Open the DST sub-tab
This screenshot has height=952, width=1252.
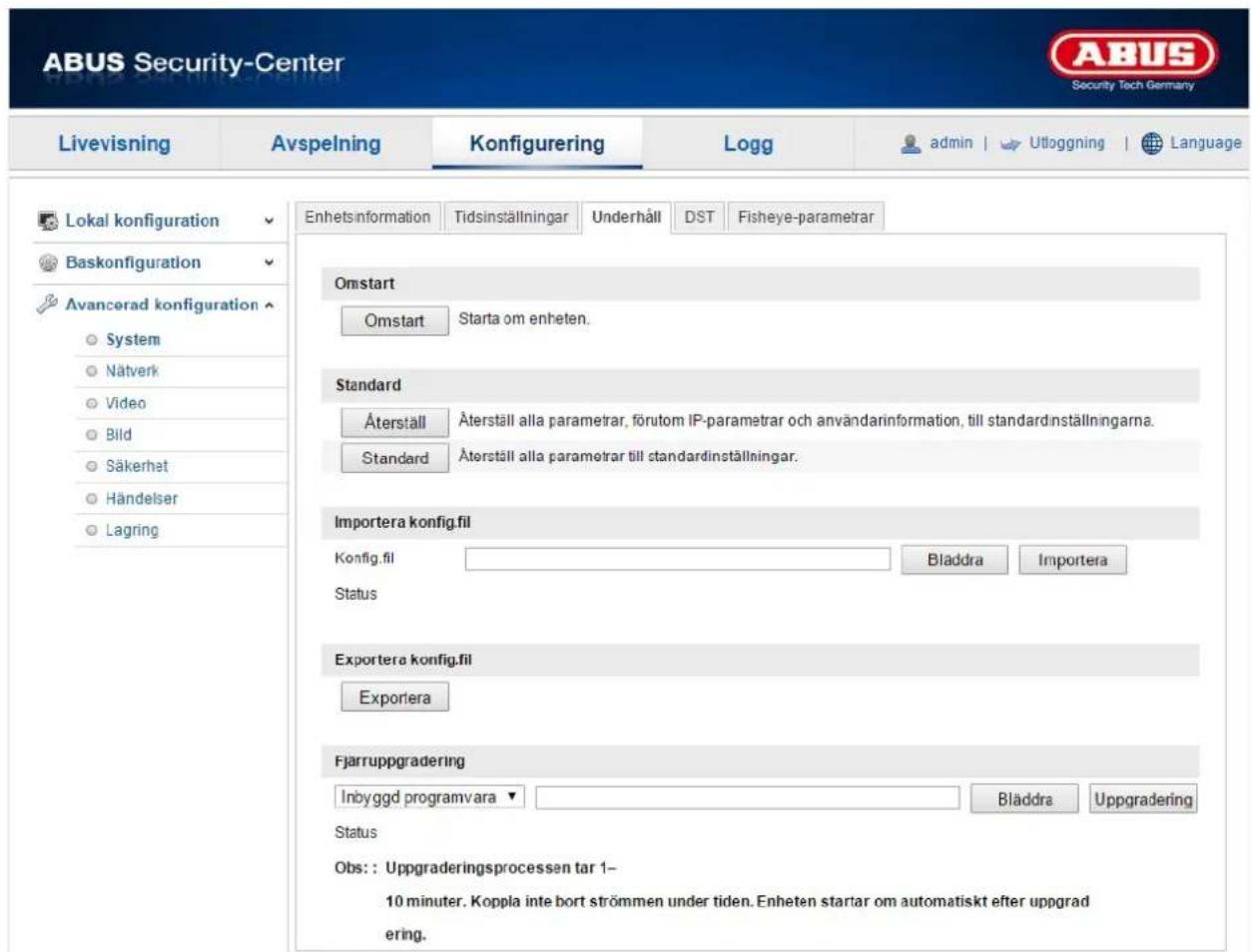point(700,218)
